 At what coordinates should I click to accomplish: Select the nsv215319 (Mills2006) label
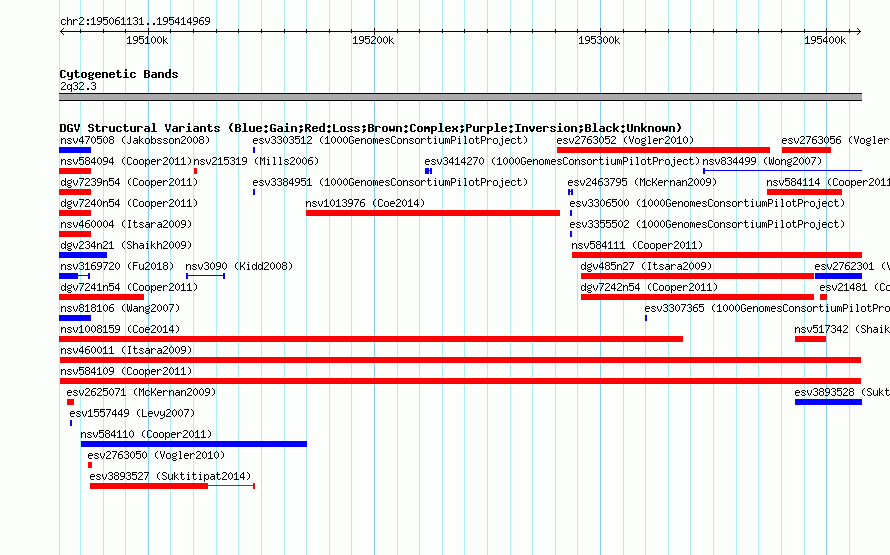click(x=256, y=161)
